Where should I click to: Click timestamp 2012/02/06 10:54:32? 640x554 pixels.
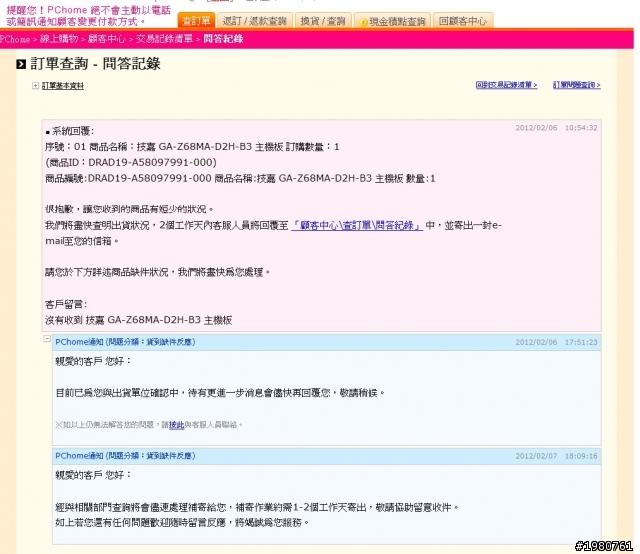556,128
